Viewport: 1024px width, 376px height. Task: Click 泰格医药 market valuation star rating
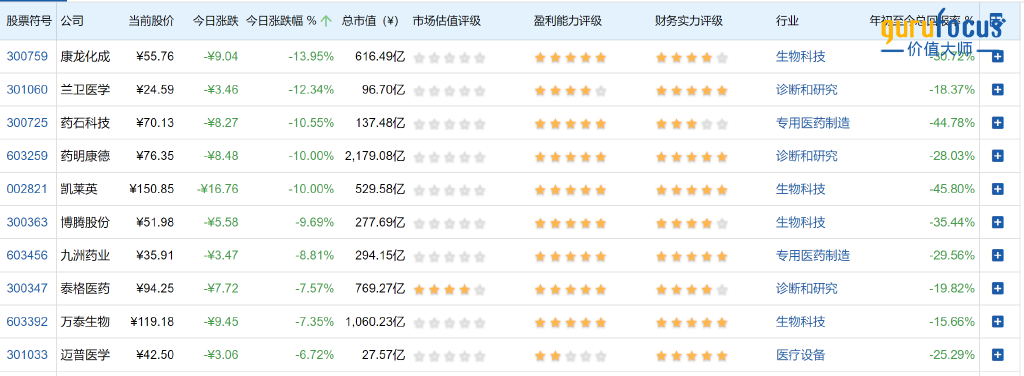[450, 289]
